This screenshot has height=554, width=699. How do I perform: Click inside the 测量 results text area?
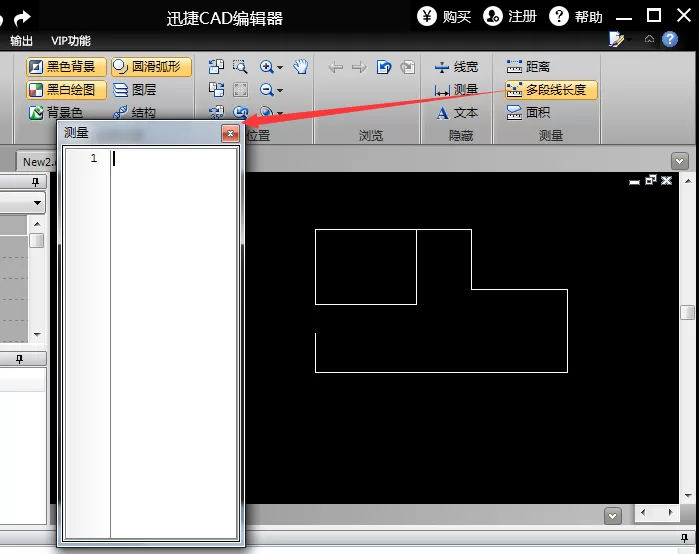tap(174, 343)
